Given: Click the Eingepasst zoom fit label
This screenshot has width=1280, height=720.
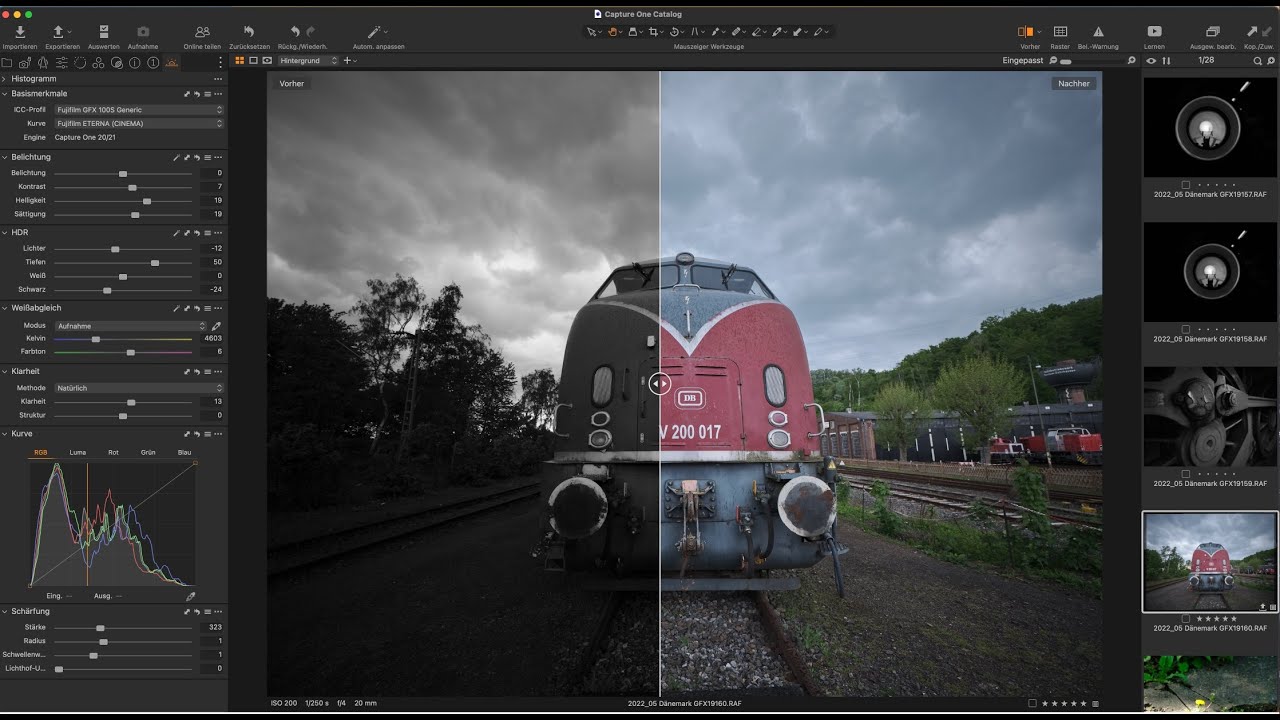Looking at the screenshot, I should coord(1022,61).
